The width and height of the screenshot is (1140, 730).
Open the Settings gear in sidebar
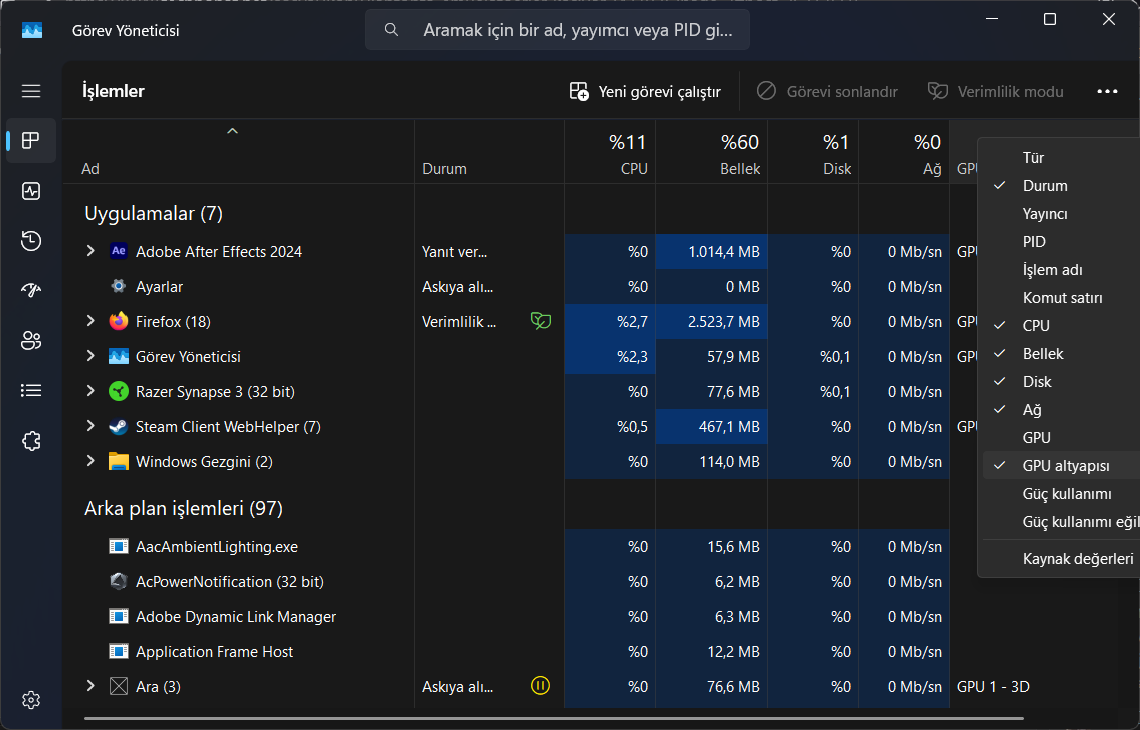point(31,700)
